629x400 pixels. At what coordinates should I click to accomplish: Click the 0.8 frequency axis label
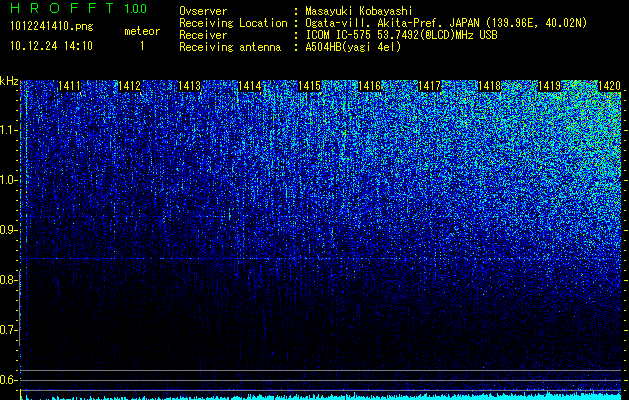coord(8,280)
